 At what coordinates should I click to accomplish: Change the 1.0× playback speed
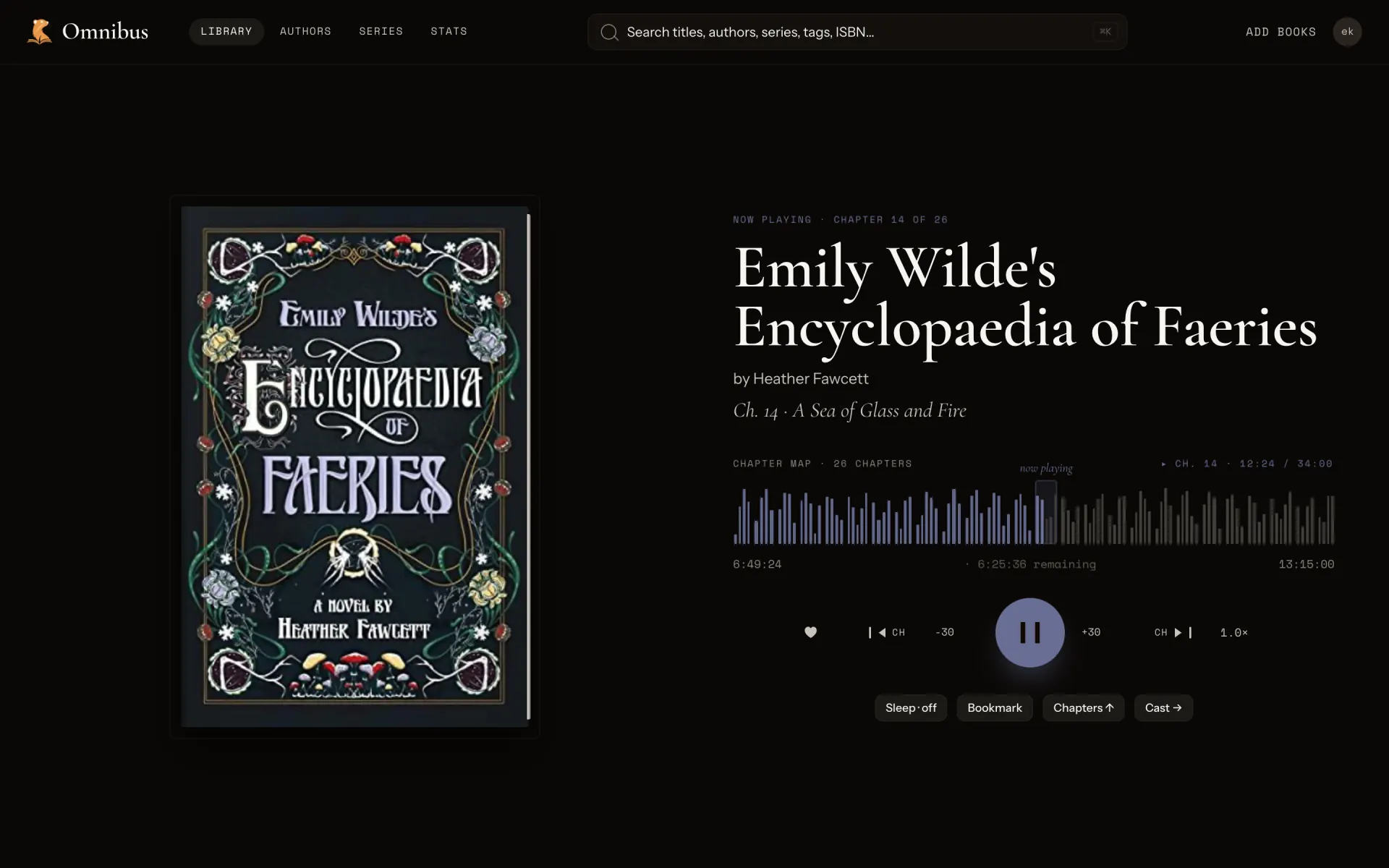1233,633
